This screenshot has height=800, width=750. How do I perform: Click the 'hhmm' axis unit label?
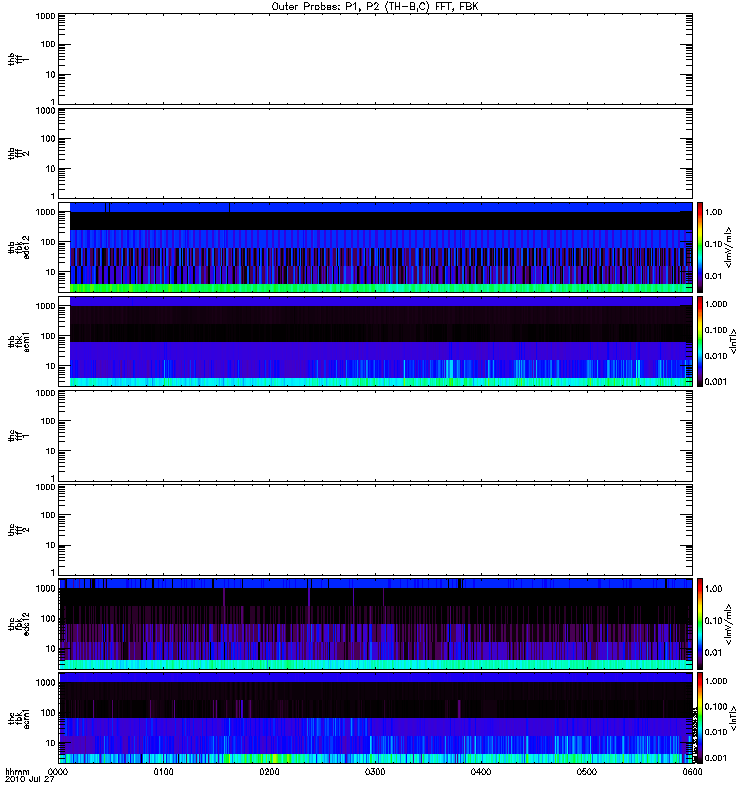(x=17, y=772)
